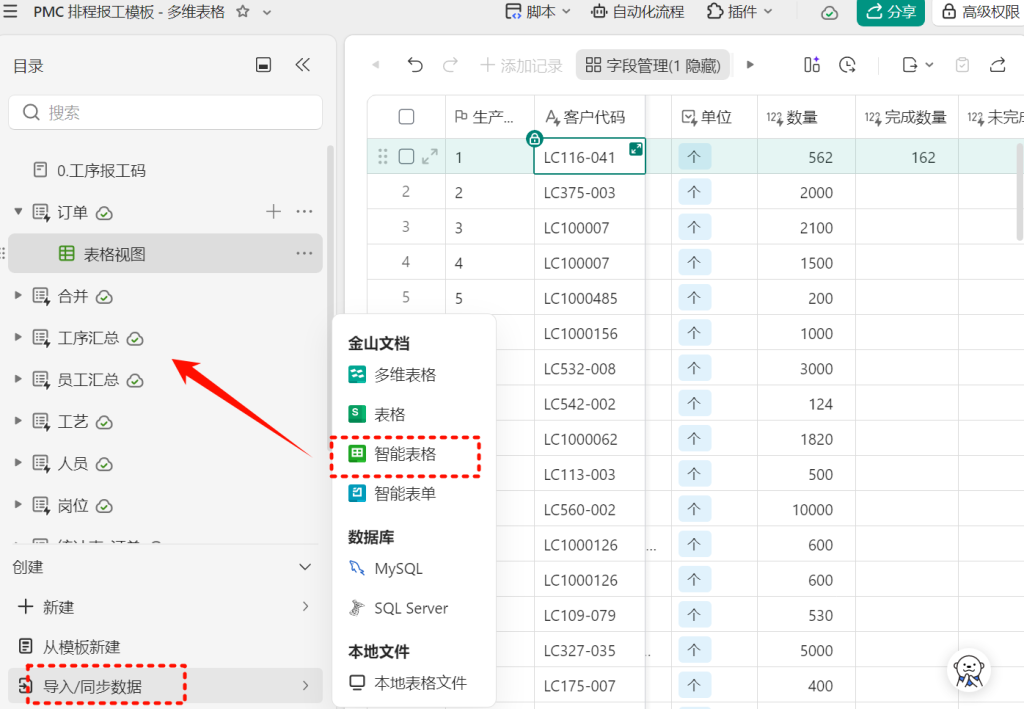This screenshot has width=1024, height=709.
Task: Click the 完成数量 column header
Action: (x=907, y=117)
